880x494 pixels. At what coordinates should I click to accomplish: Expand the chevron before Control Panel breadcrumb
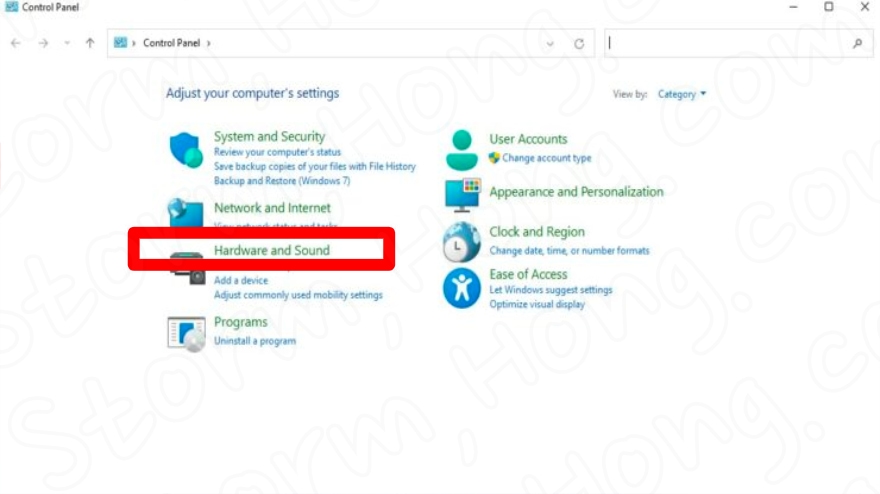tap(134, 43)
